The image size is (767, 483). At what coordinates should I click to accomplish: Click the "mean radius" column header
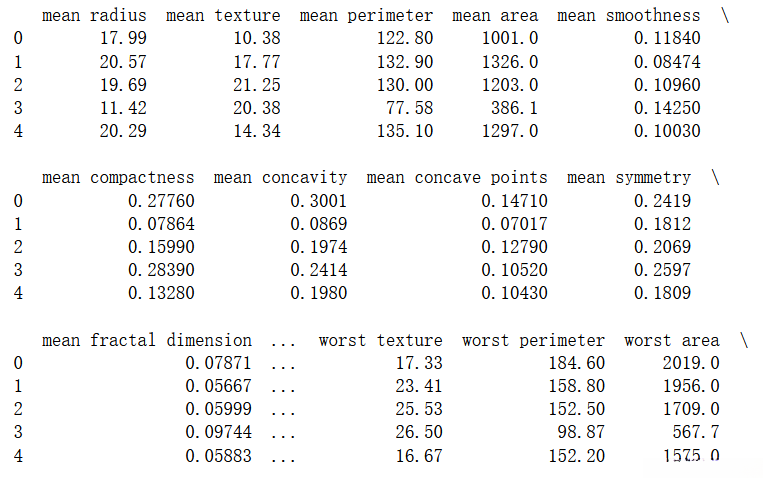pyautogui.click(x=94, y=15)
